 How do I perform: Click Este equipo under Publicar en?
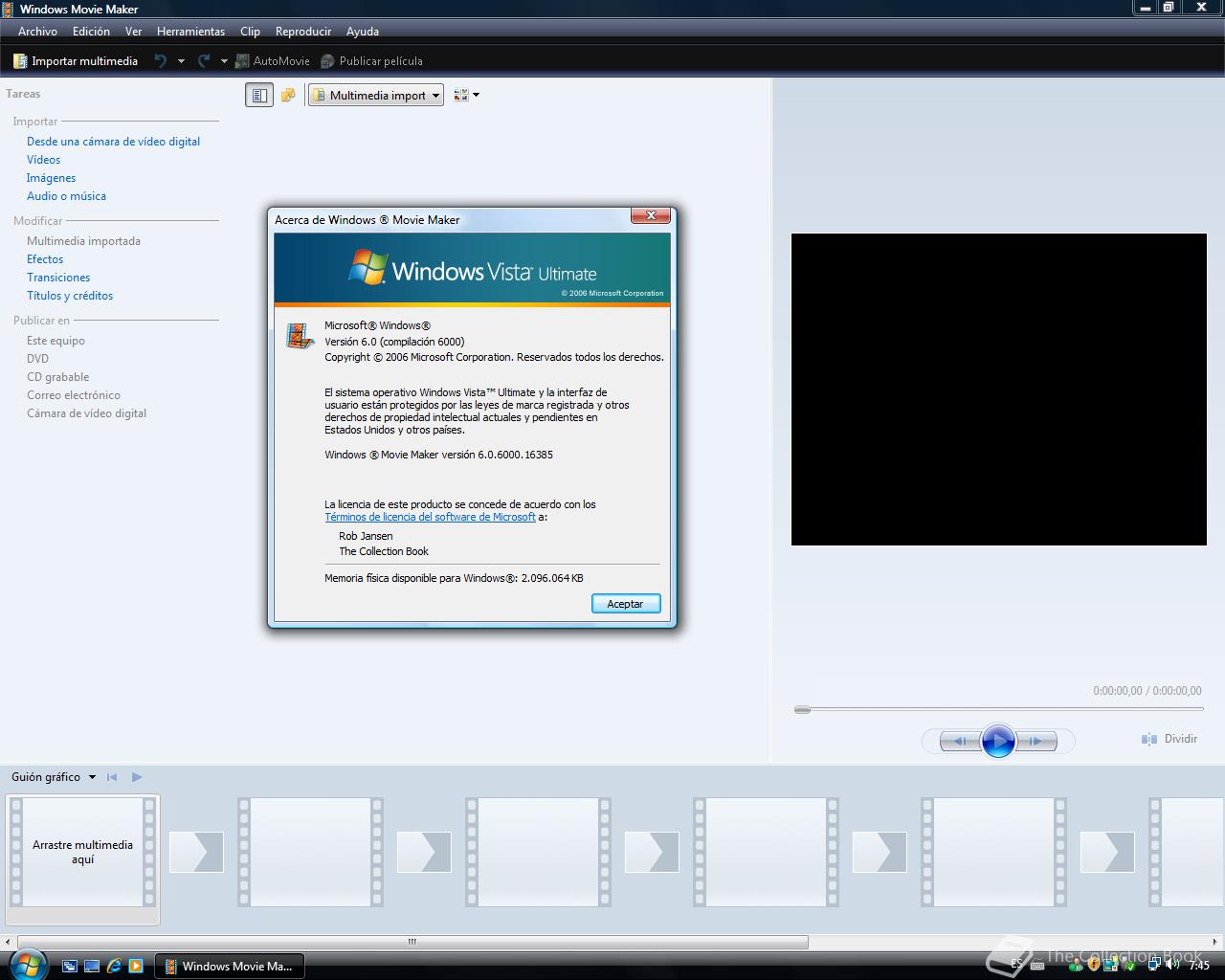56,340
